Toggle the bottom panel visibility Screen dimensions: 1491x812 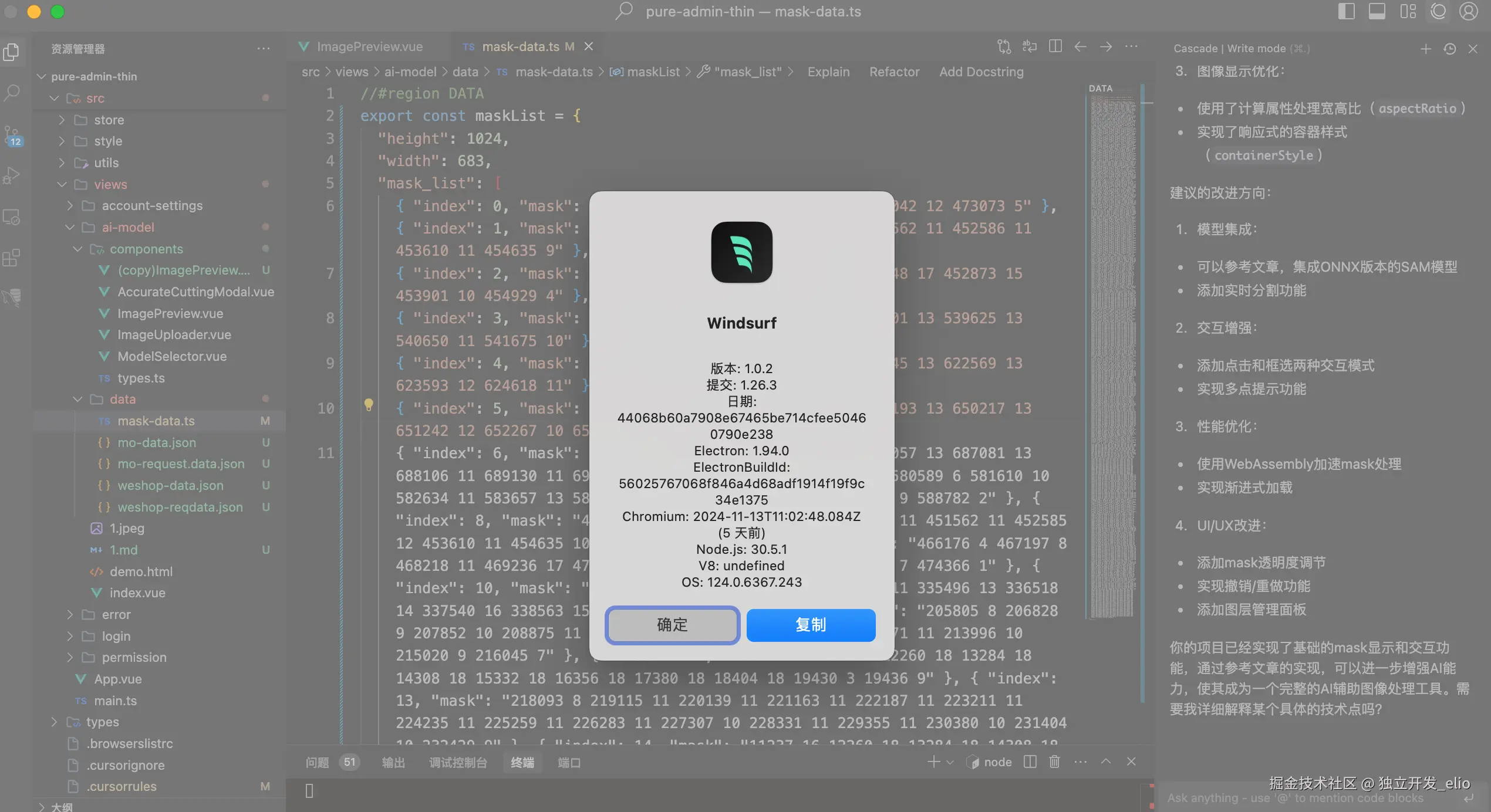point(1378,11)
